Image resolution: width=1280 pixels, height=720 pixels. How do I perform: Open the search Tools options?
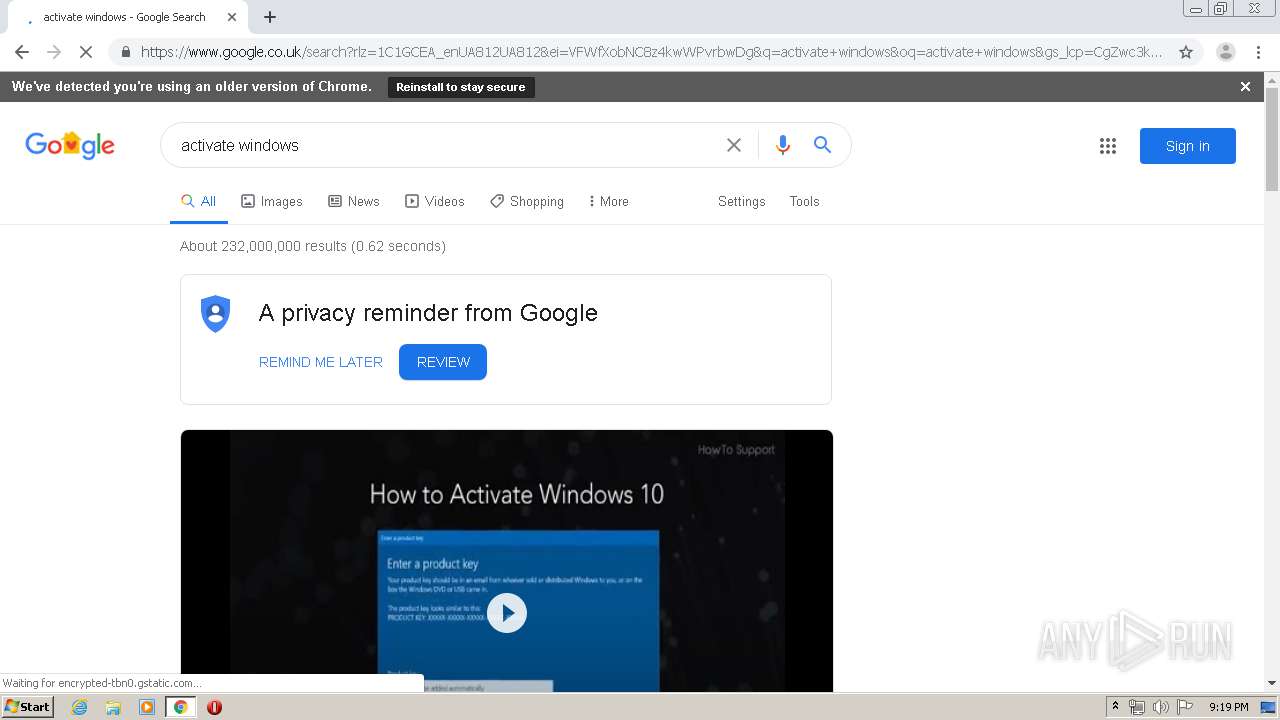[x=804, y=201]
